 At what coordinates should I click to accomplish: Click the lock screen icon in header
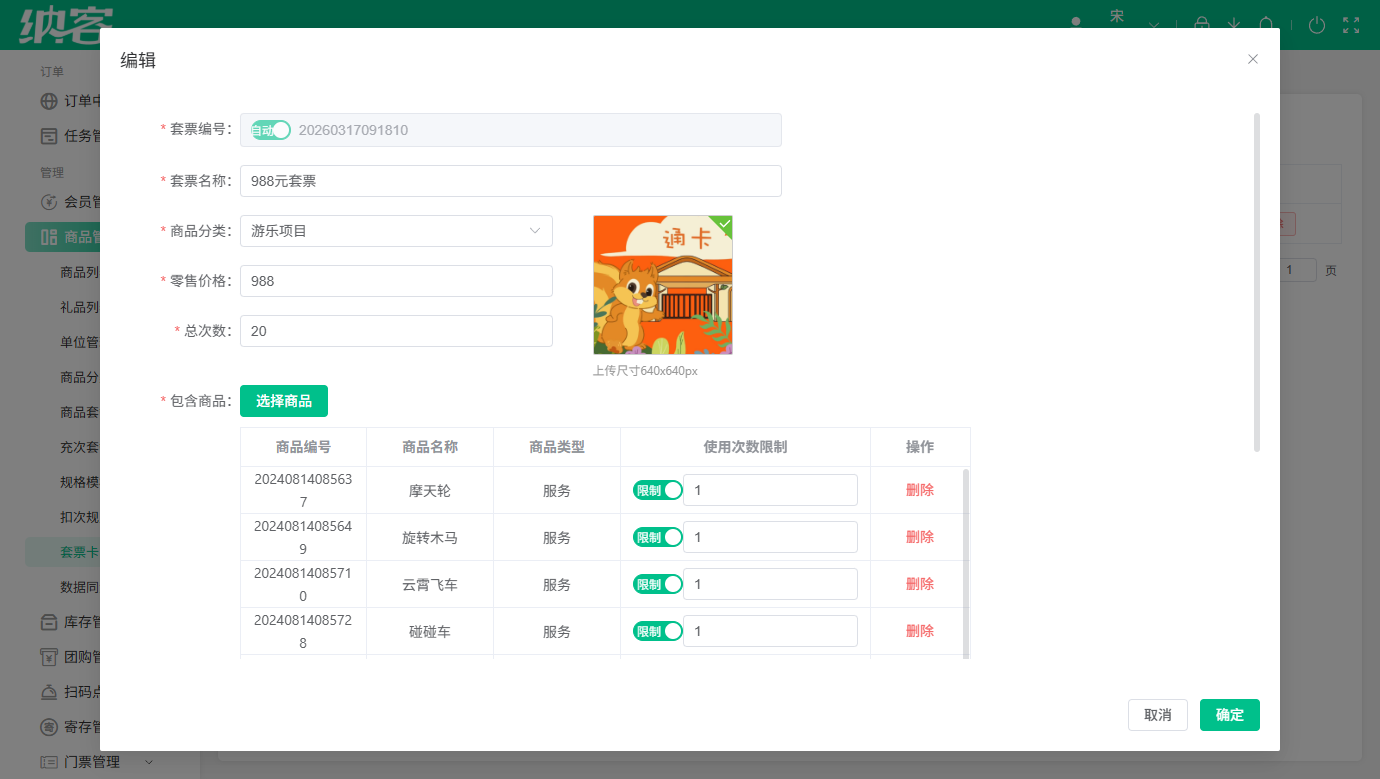(1202, 25)
